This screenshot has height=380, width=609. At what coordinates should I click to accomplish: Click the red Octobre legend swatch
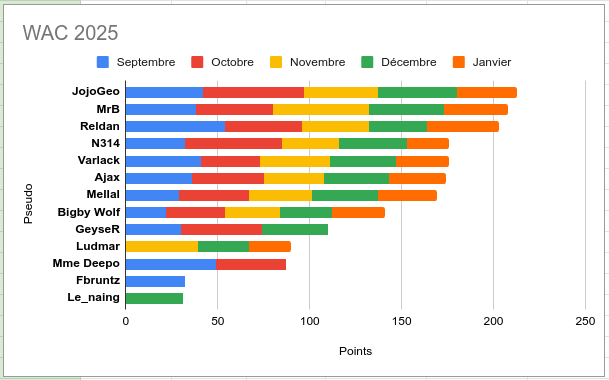point(197,62)
